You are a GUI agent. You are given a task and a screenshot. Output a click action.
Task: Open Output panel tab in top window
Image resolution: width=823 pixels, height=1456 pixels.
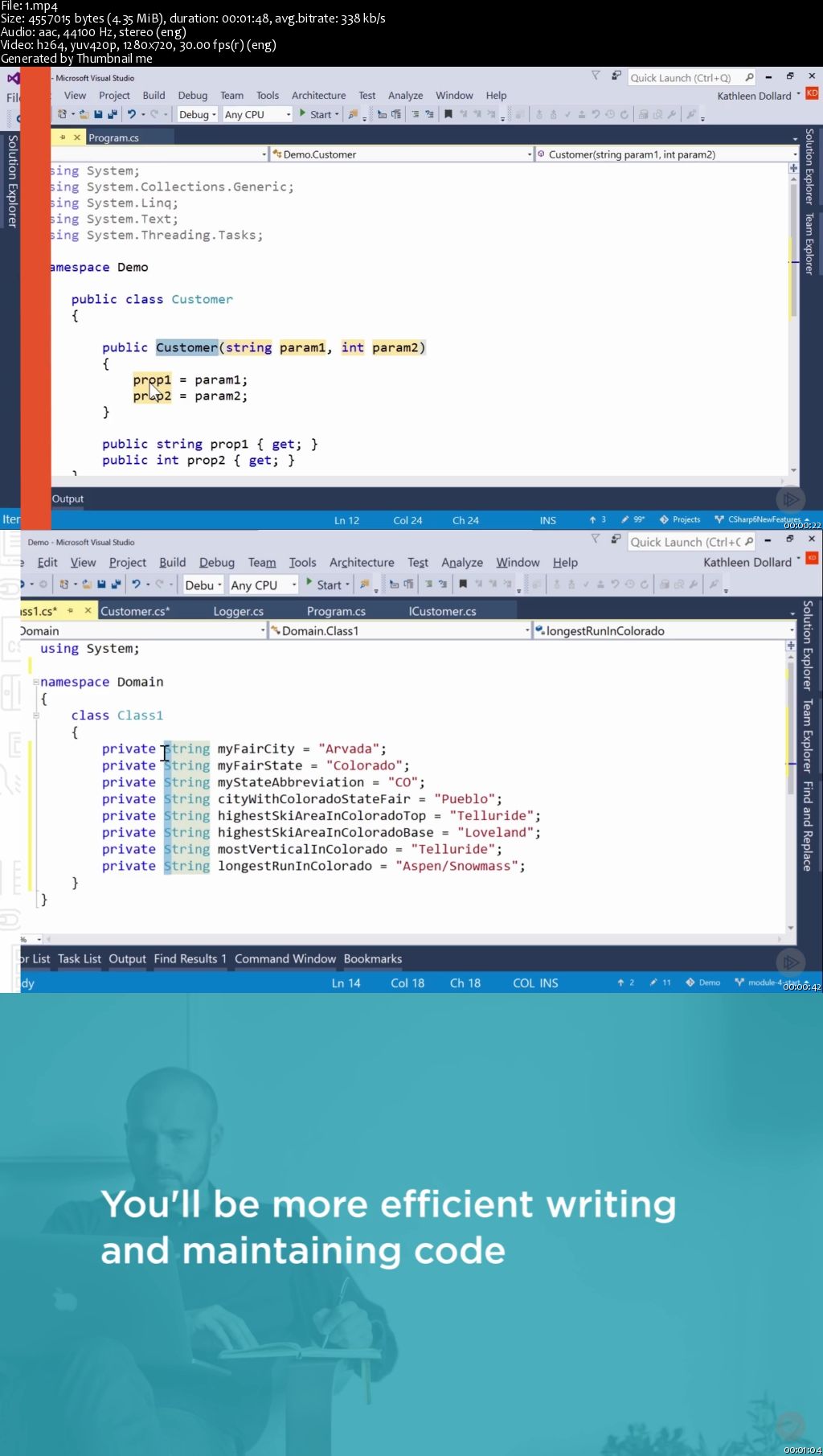point(68,498)
